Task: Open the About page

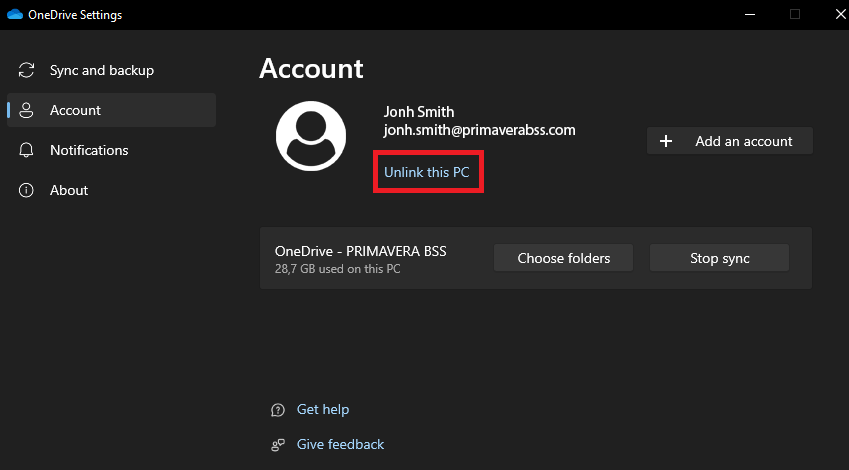Action: pyautogui.click(x=112, y=190)
